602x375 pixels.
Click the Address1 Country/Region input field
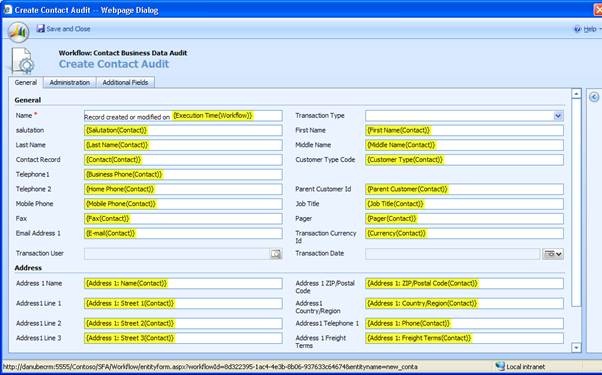coord(464,304)
